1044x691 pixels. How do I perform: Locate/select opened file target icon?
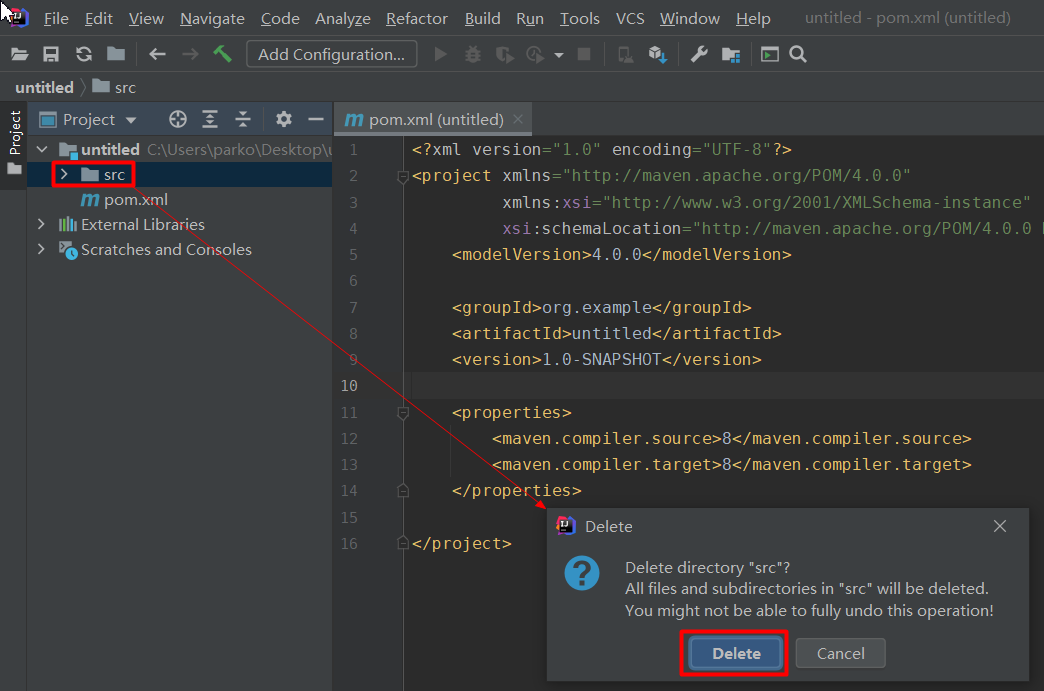pos(178,119)
